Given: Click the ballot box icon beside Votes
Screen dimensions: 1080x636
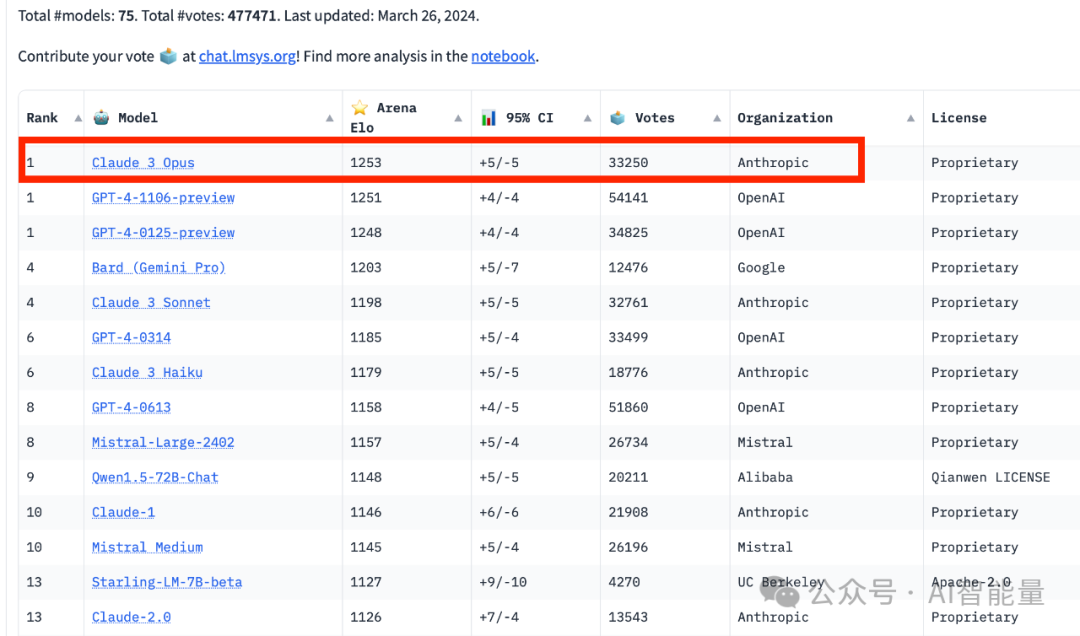Looking at the screenshot, I should 618,117.
